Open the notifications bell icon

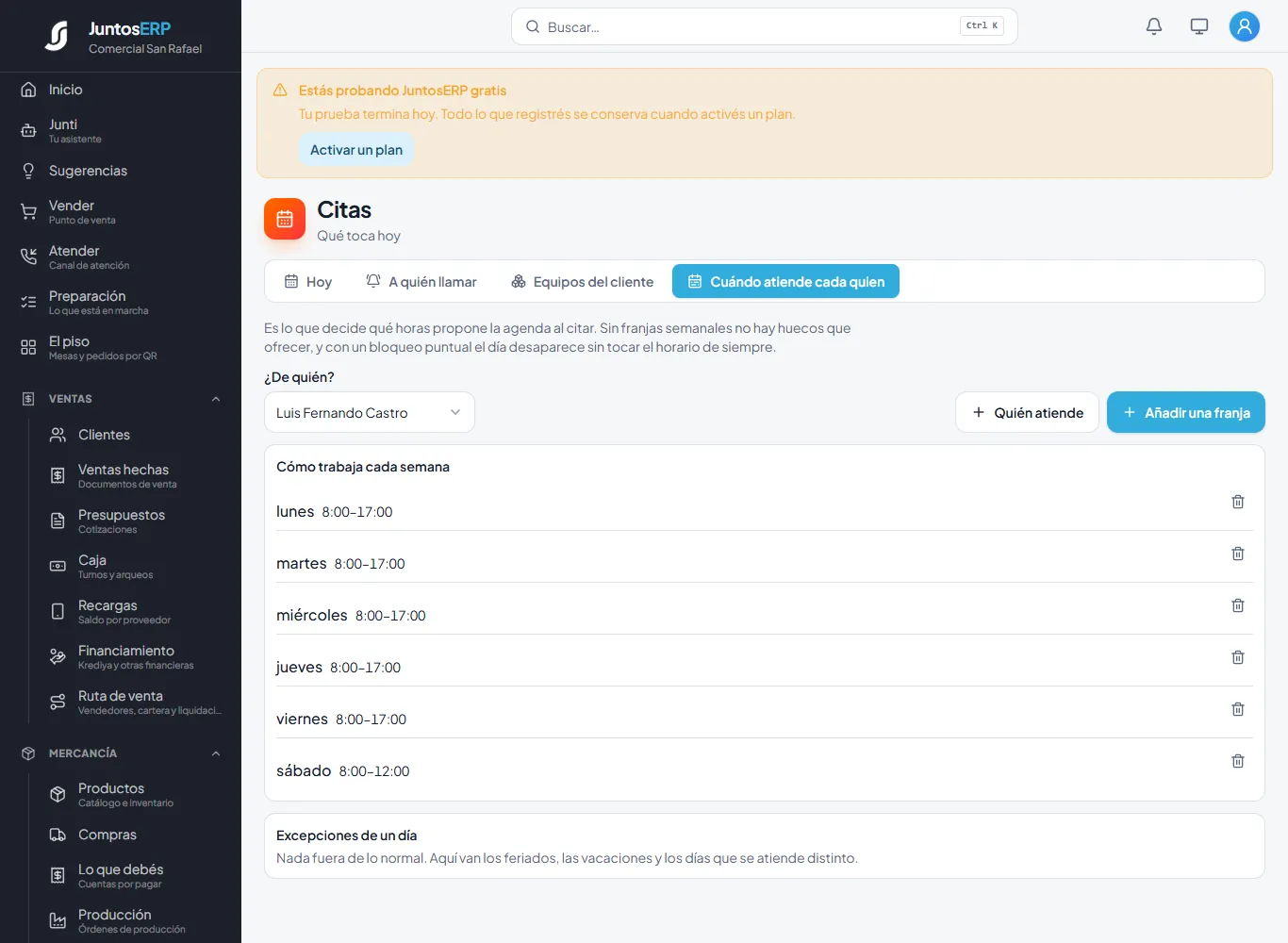(1154, 26)
